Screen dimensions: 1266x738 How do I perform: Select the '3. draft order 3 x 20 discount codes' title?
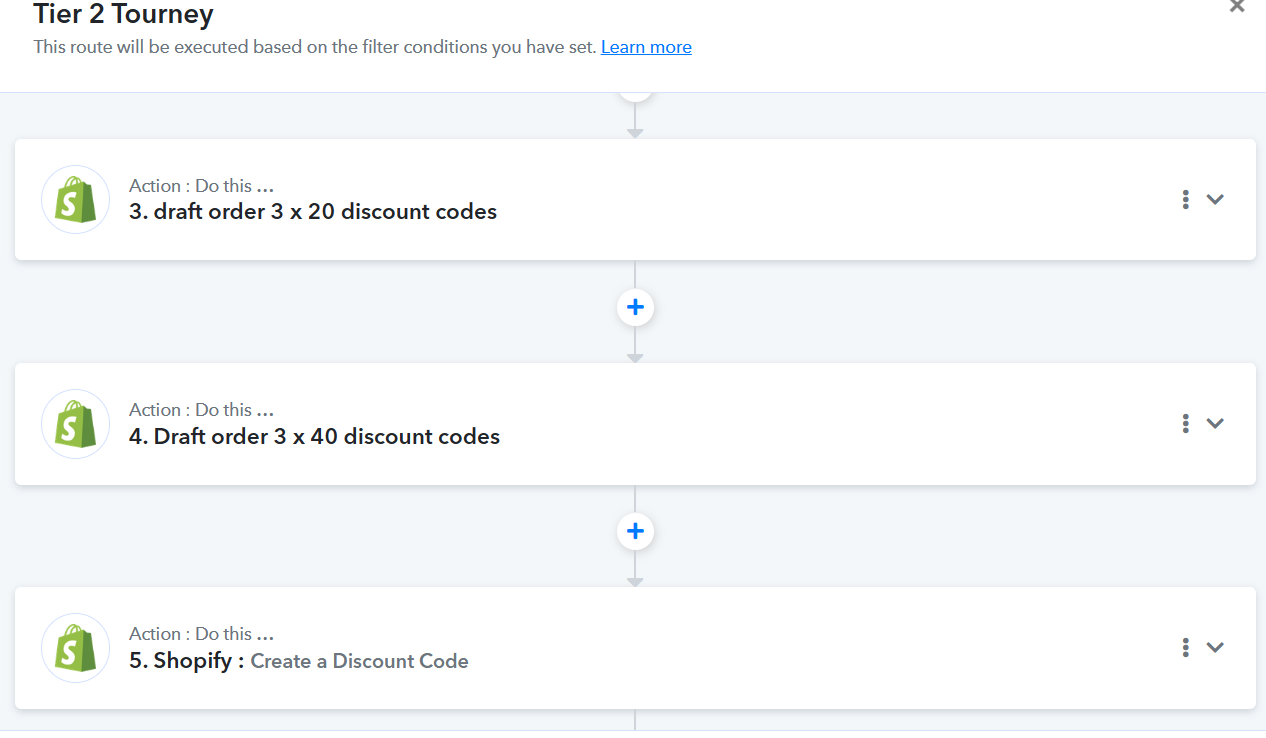[x=313, y=212]
